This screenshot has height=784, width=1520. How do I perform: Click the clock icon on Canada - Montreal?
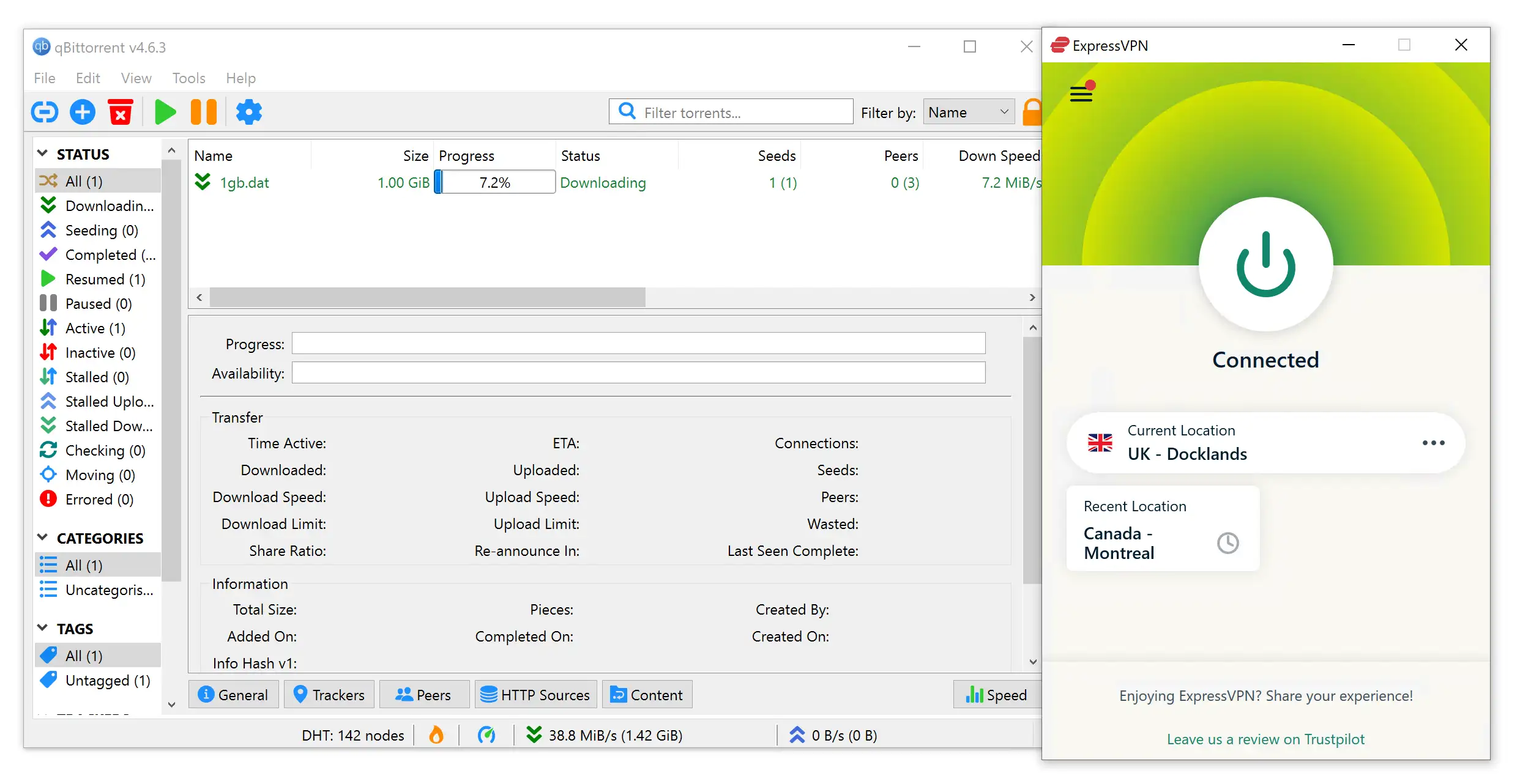[x=1228, y=542]
